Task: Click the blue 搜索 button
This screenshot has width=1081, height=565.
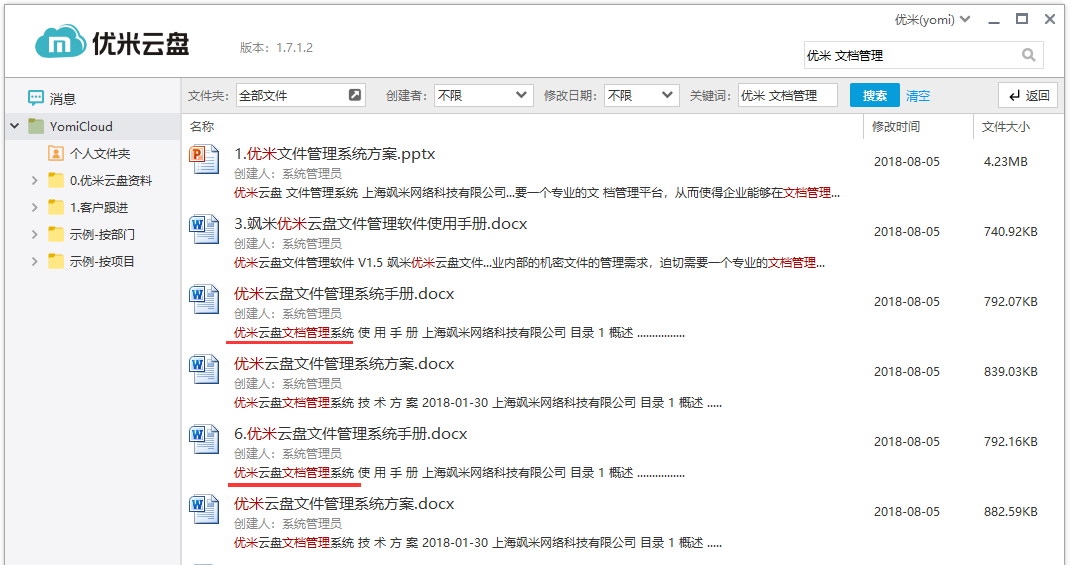Action: [x=874, y=95]
